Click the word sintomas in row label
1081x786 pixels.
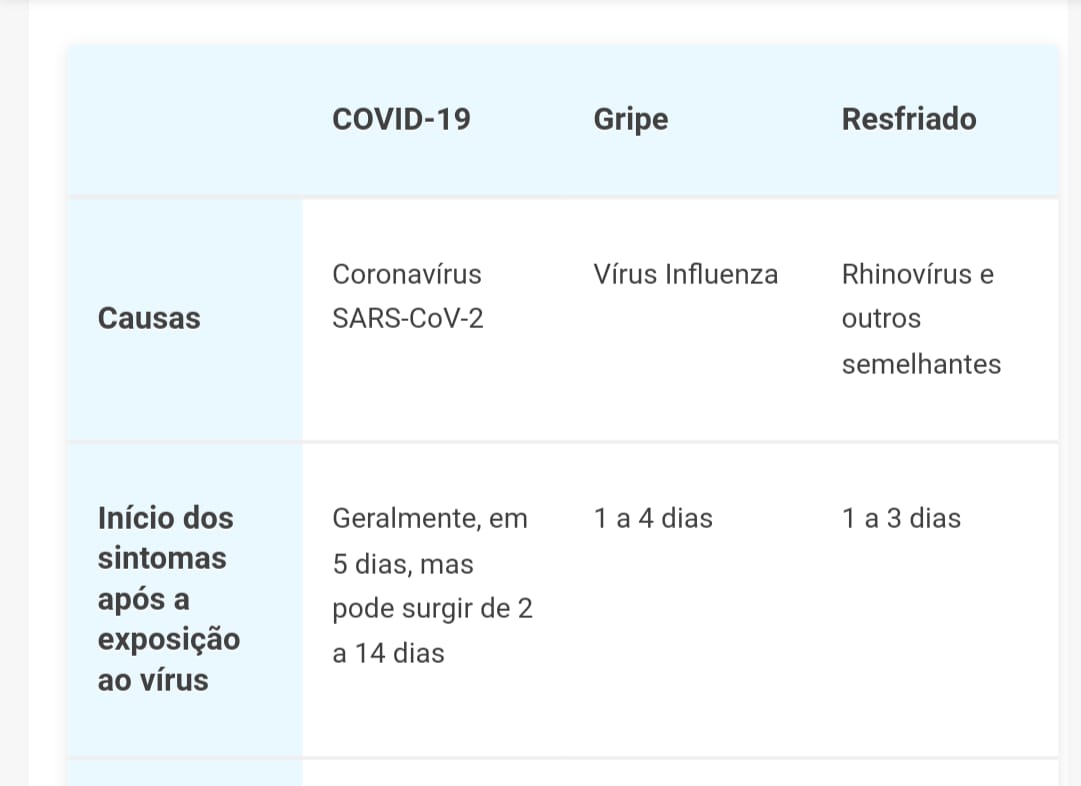(162, 558)
